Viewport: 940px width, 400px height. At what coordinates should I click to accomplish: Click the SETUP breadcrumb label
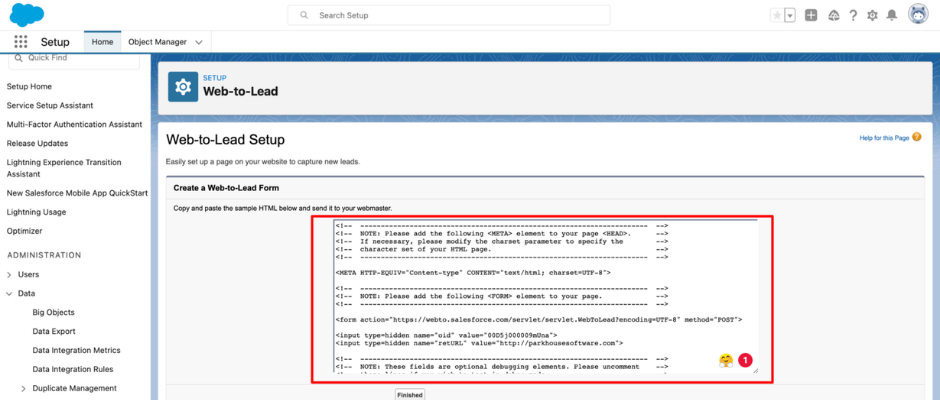pyautogui.click(x=215, y=78)
